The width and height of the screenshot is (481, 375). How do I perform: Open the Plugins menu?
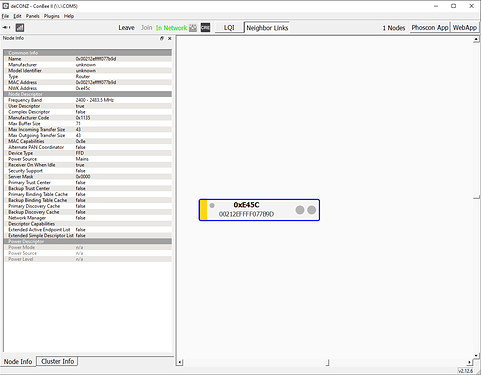(52, 16)
